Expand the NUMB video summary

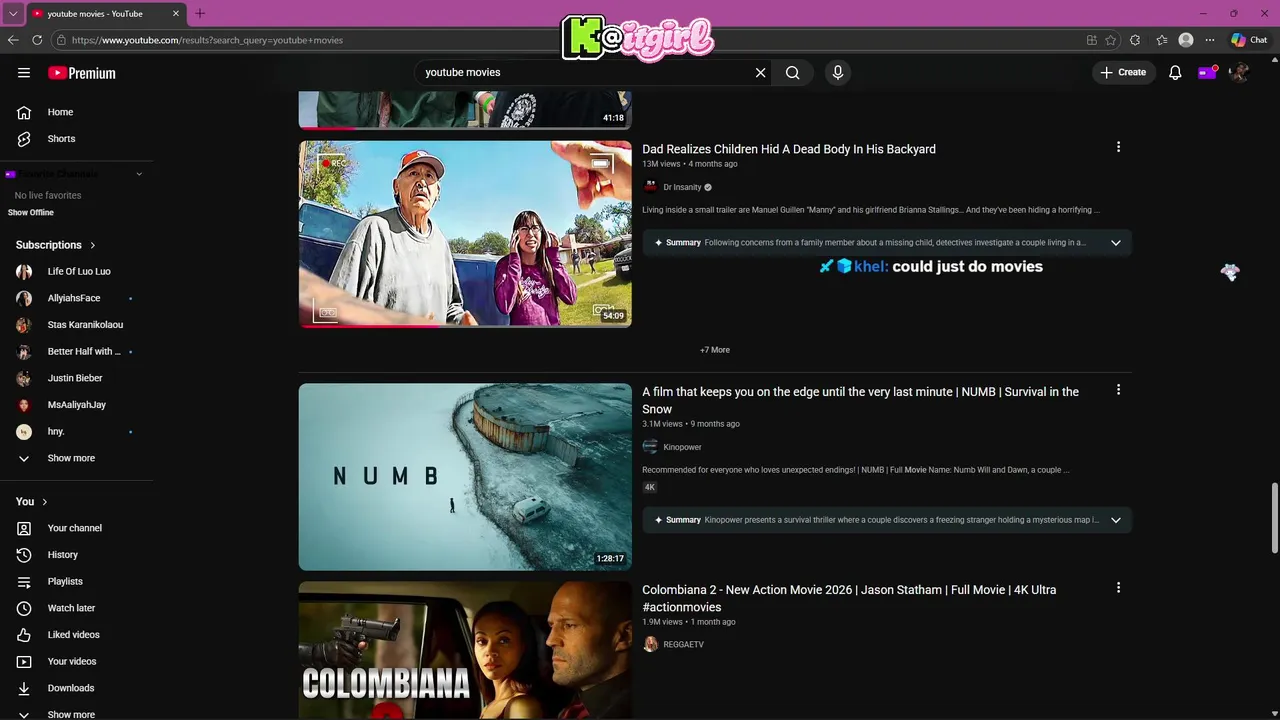1116,520
